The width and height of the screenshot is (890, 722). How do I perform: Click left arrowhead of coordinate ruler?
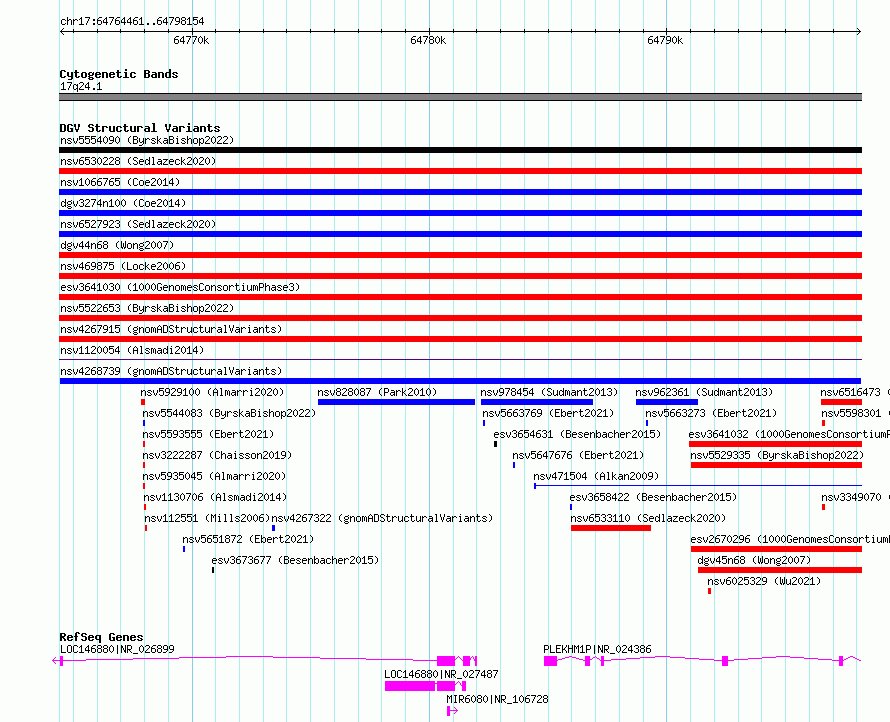tap(62, 32)
